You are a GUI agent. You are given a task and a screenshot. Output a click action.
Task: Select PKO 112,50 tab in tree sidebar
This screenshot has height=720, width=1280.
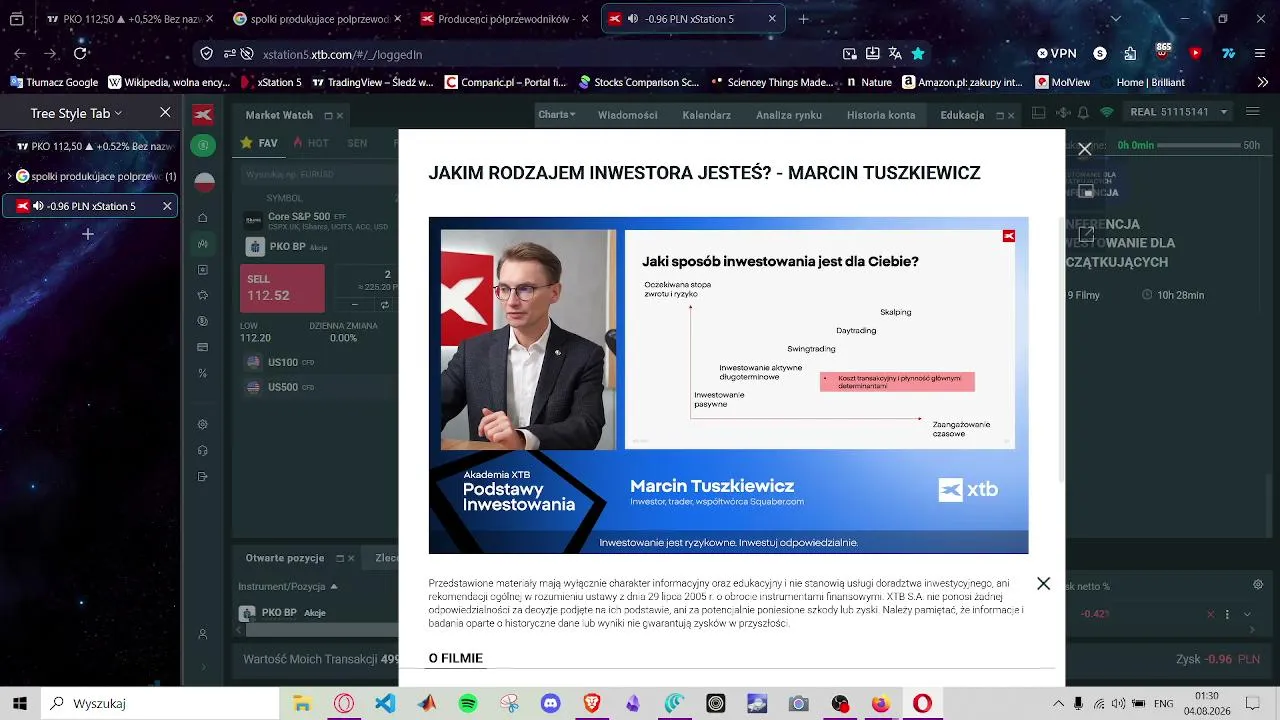pos(90,146)
